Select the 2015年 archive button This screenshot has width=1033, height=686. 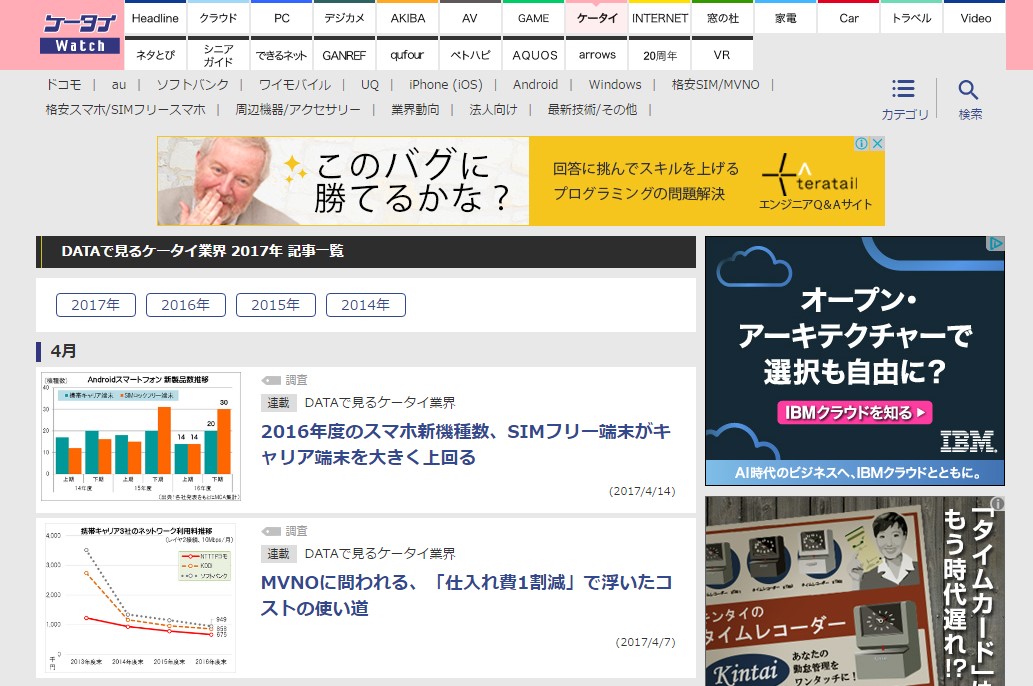click(x=275, y=305)
